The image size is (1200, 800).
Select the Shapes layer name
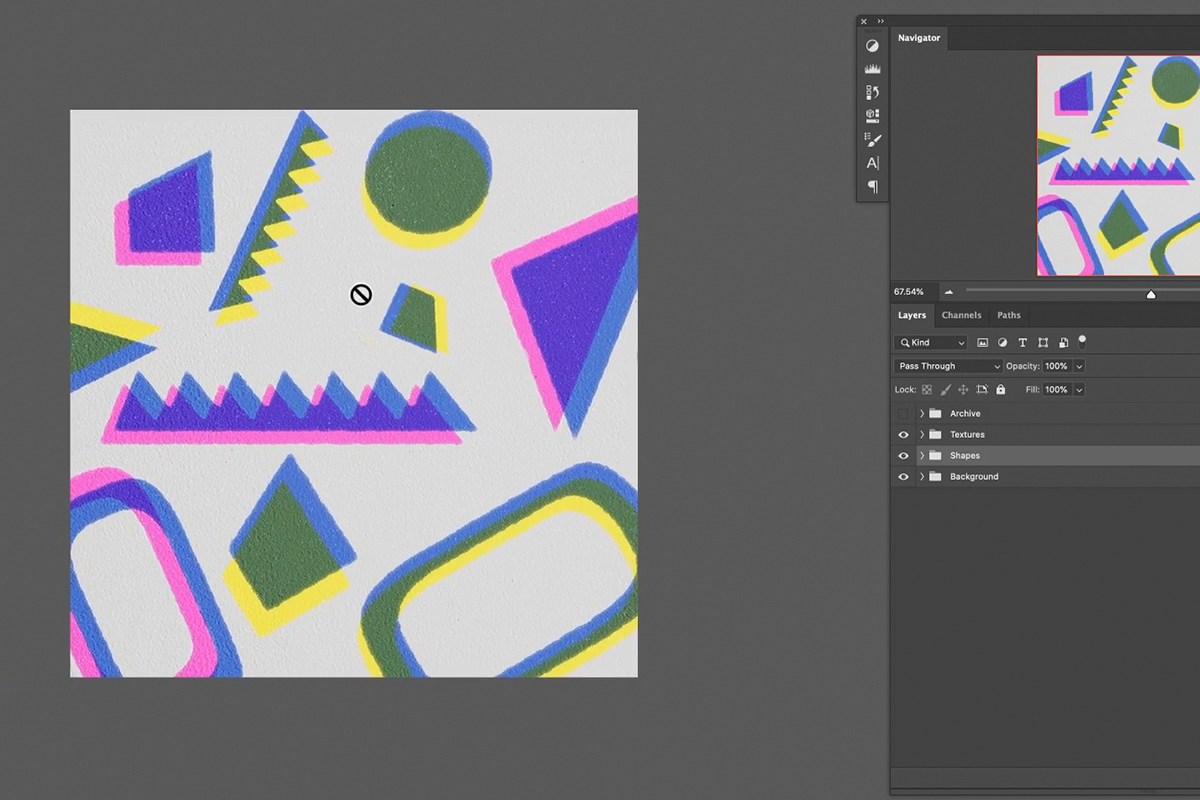coord(965,456)
